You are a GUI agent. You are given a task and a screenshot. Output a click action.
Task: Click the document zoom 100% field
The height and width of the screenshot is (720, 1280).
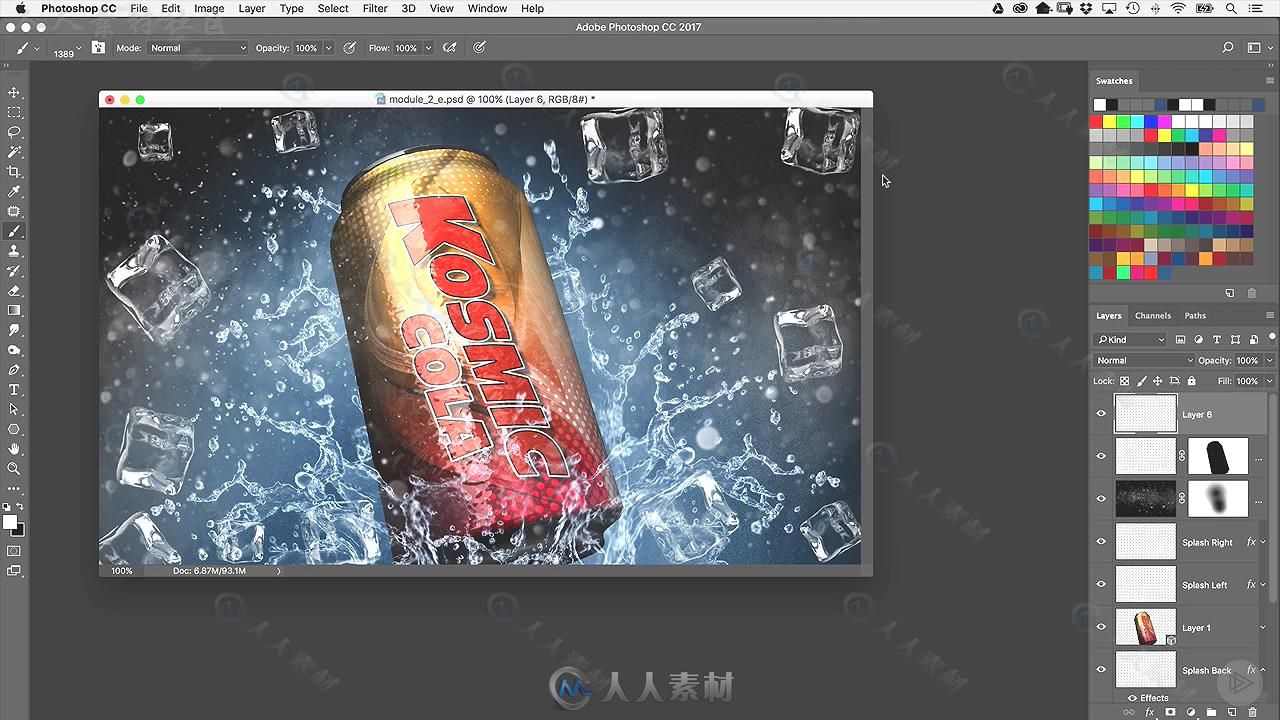pyautogui.click(x=121, y=571)
